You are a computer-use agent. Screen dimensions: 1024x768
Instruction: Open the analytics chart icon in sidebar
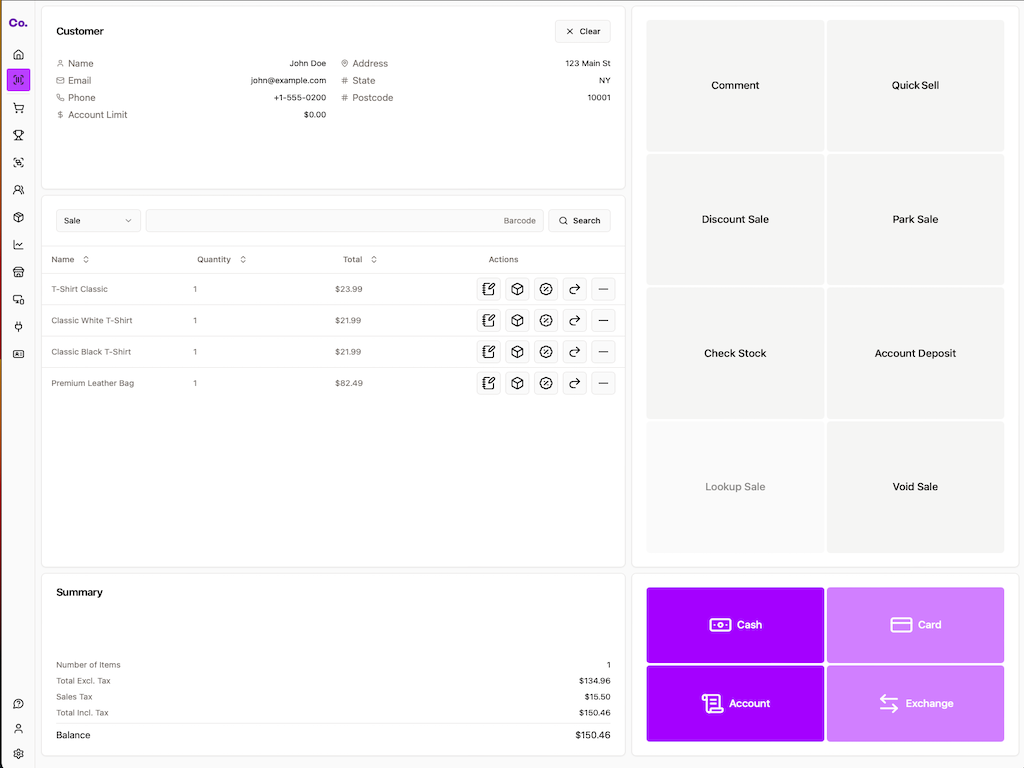click(18, 244)
